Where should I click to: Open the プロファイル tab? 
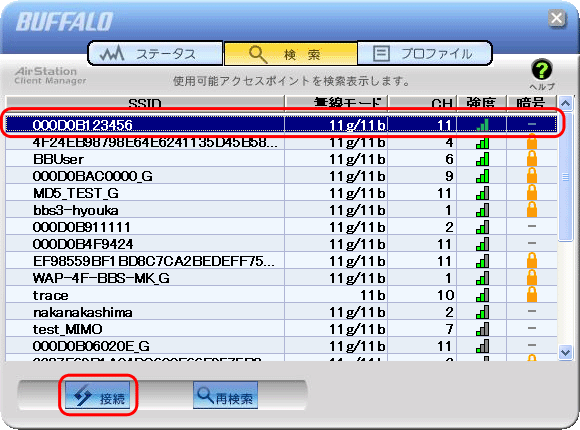tap(424, 54)
